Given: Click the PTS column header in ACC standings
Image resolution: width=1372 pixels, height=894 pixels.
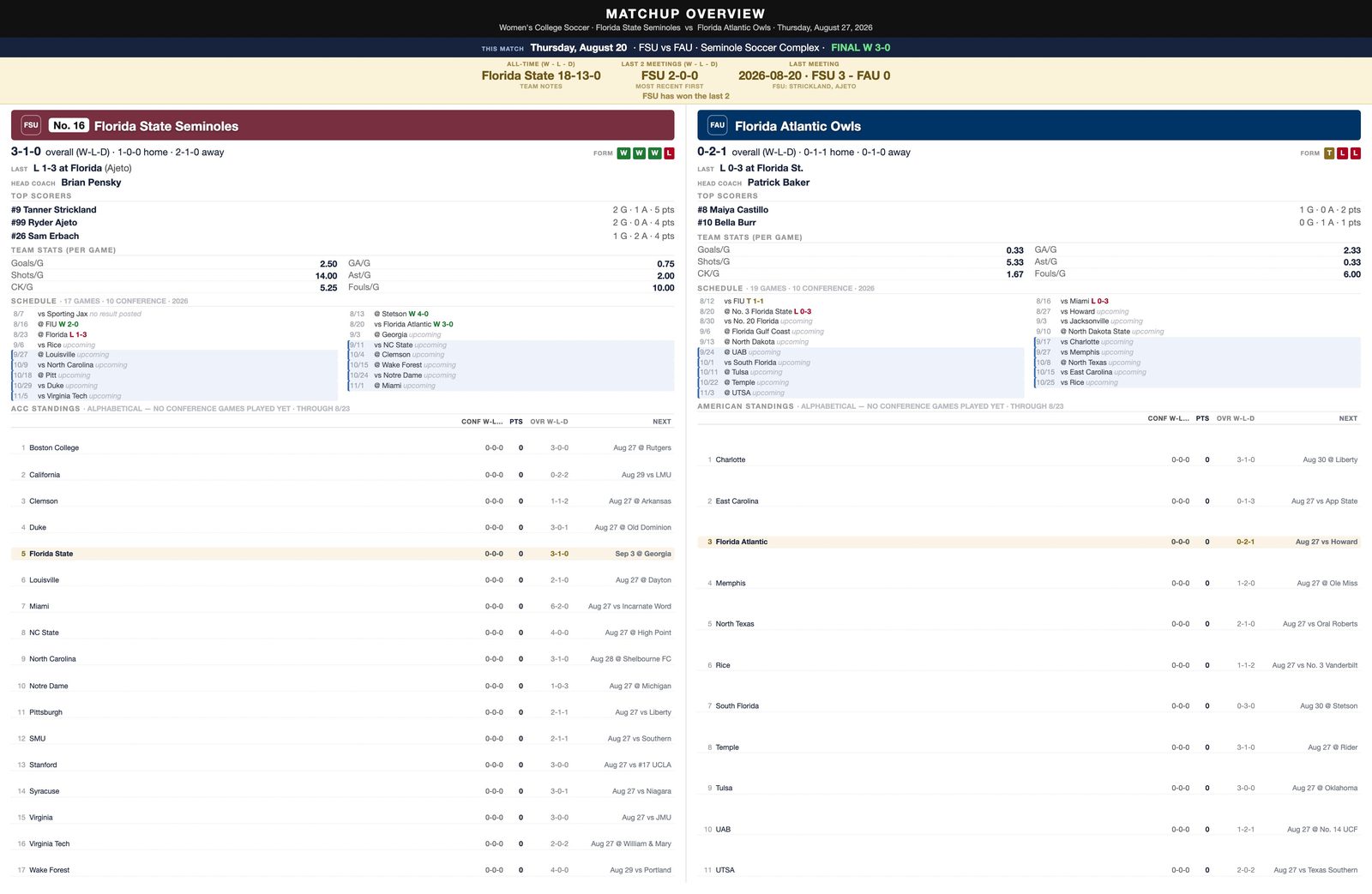Looking at the screenshot, I should coord(516,422).
